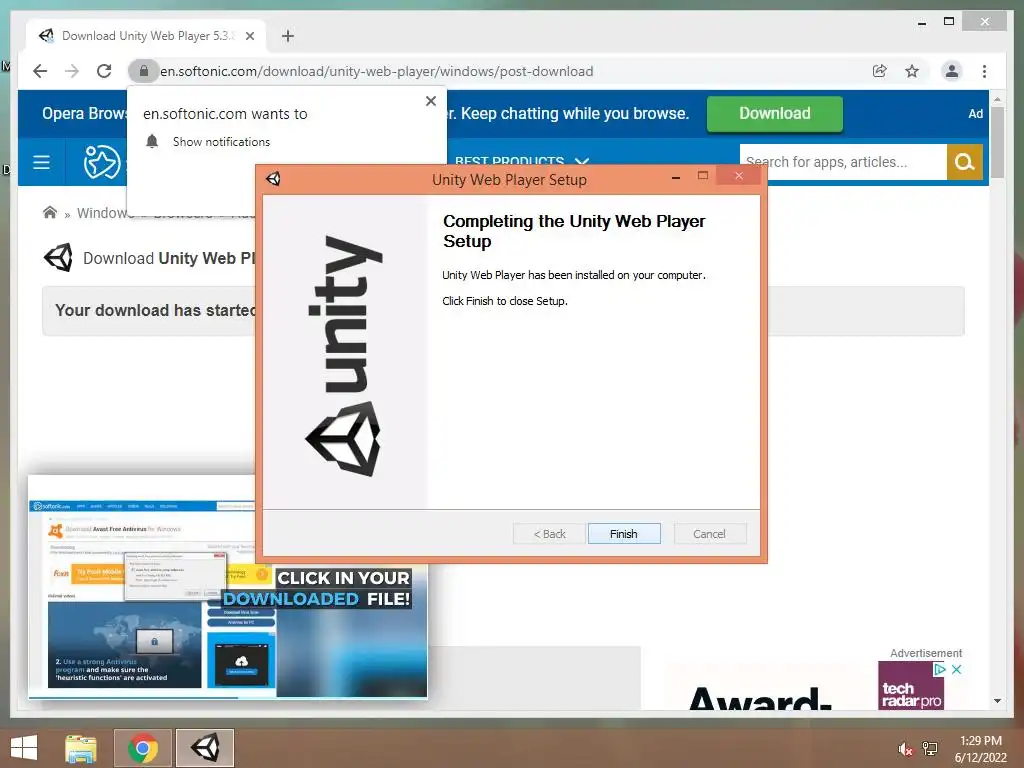Minimize the Unity Web Player Setup window
1024x768 pixels.
tap(676, 177)
